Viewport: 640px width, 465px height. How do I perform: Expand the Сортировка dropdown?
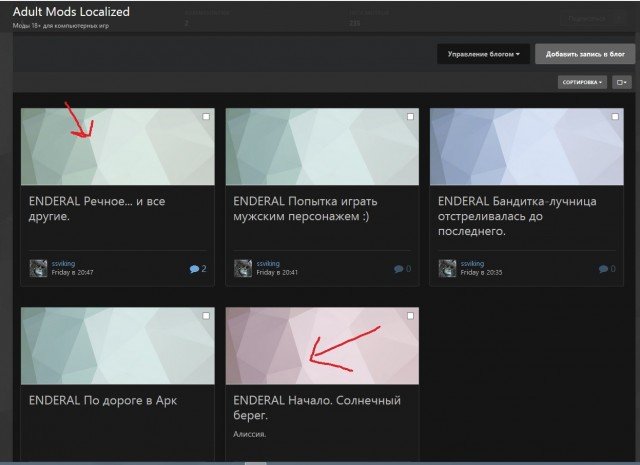[x=581, y=82]
